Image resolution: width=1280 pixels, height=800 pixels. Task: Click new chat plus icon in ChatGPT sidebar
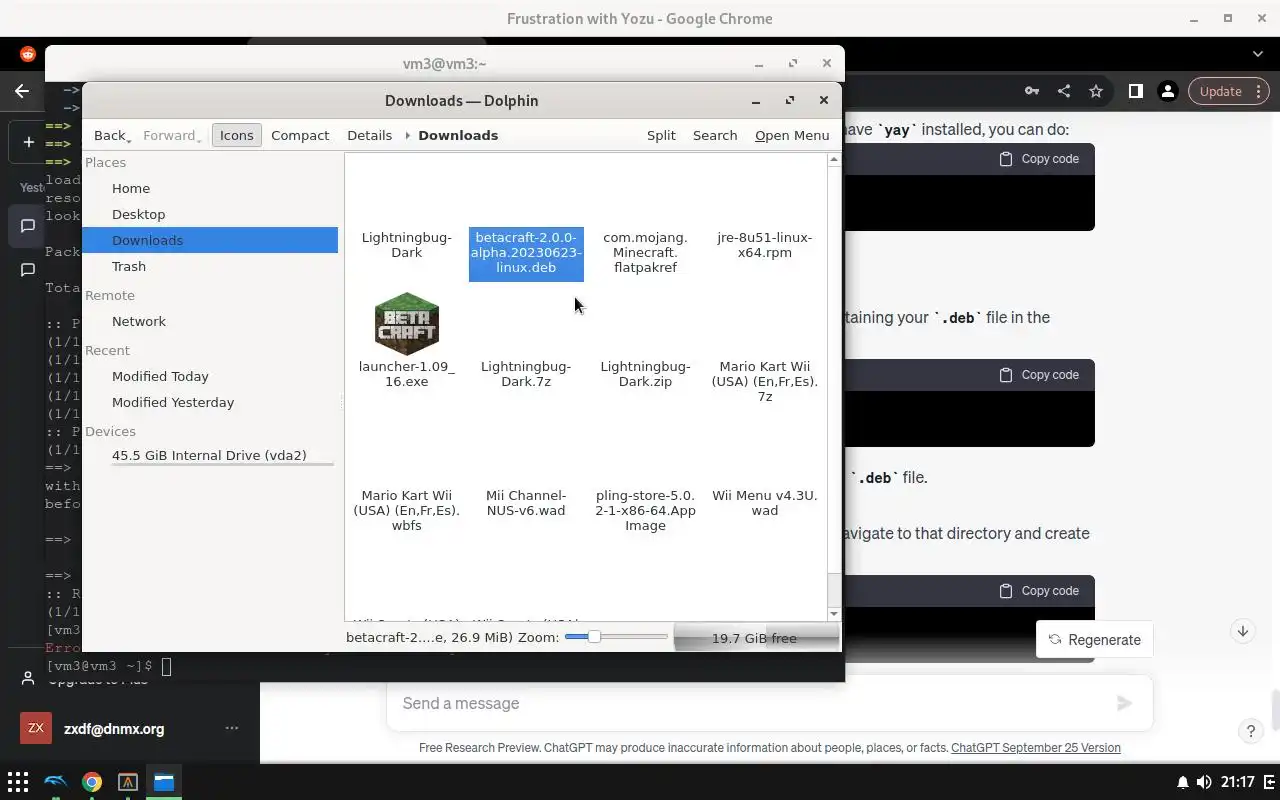pos(28,142)
